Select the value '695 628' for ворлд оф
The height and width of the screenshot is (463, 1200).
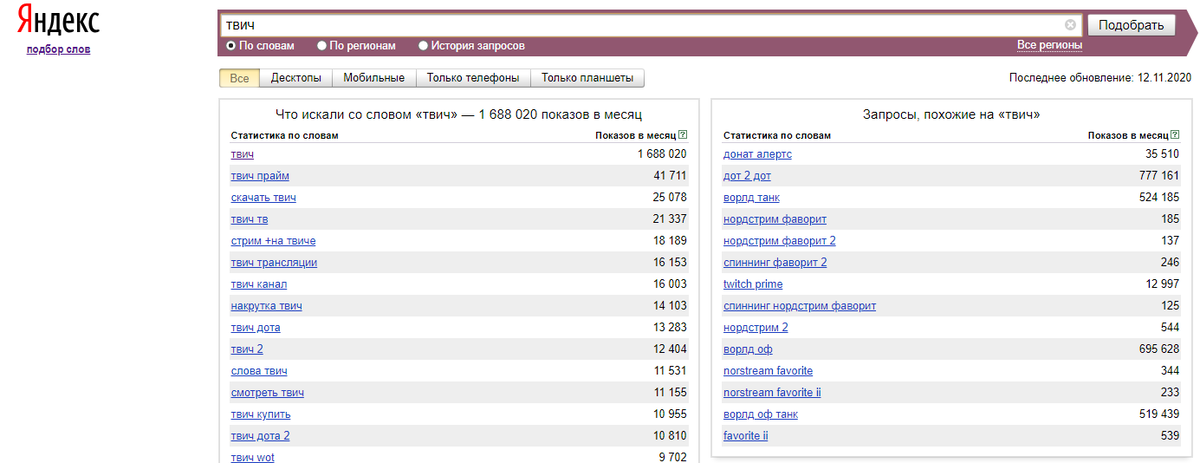(1158, 349)
